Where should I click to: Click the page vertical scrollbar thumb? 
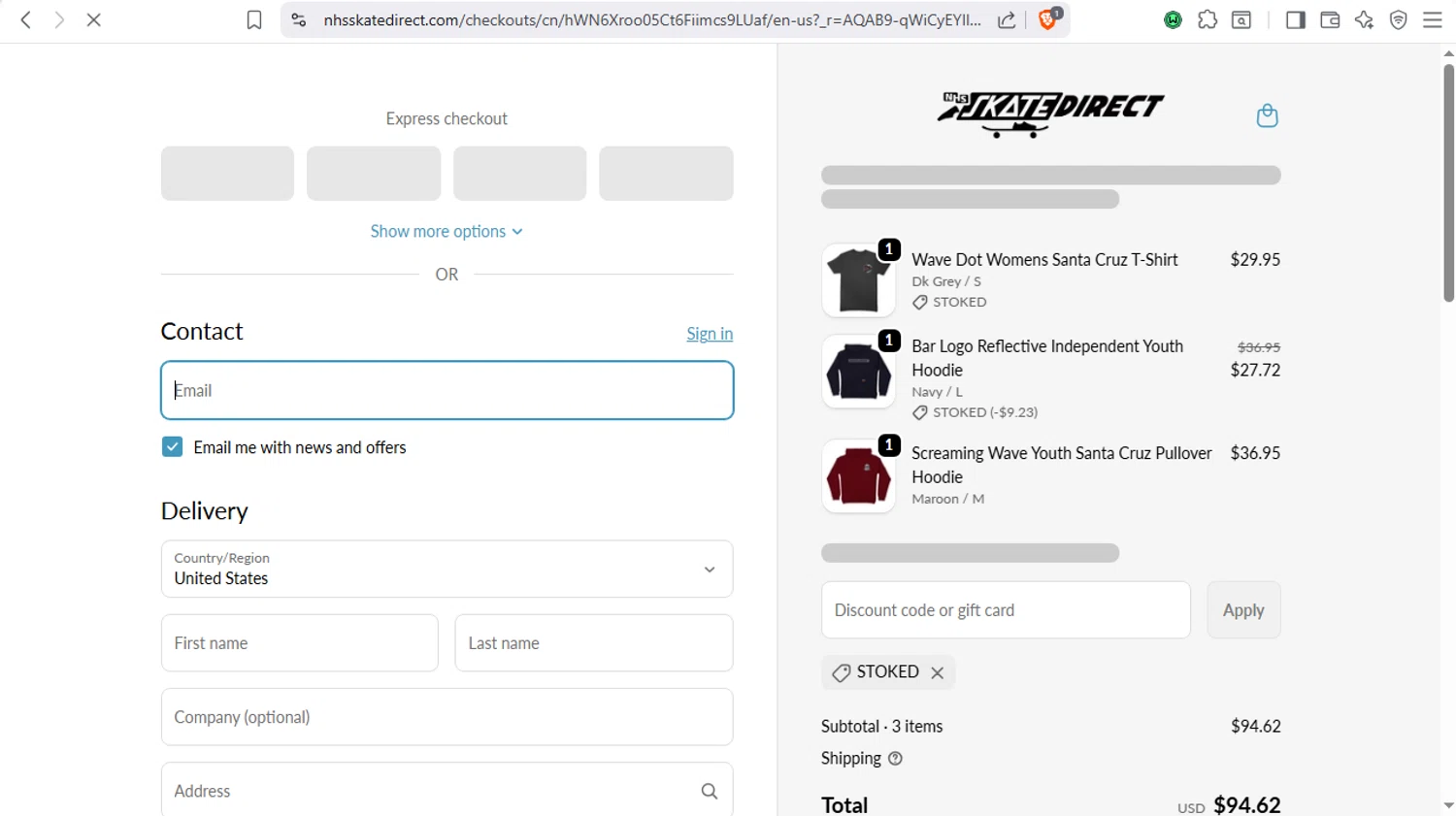1448,182
